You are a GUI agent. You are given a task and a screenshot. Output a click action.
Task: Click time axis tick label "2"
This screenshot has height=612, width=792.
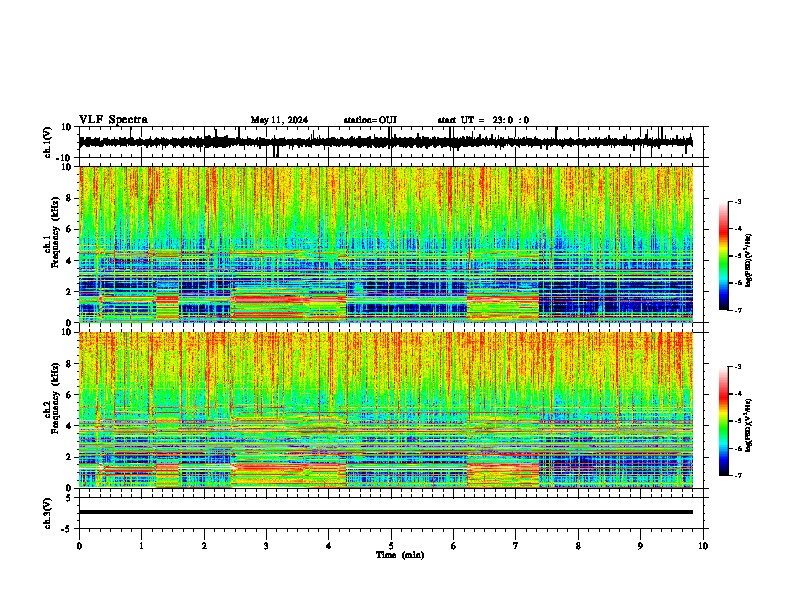tap(204, 546)
